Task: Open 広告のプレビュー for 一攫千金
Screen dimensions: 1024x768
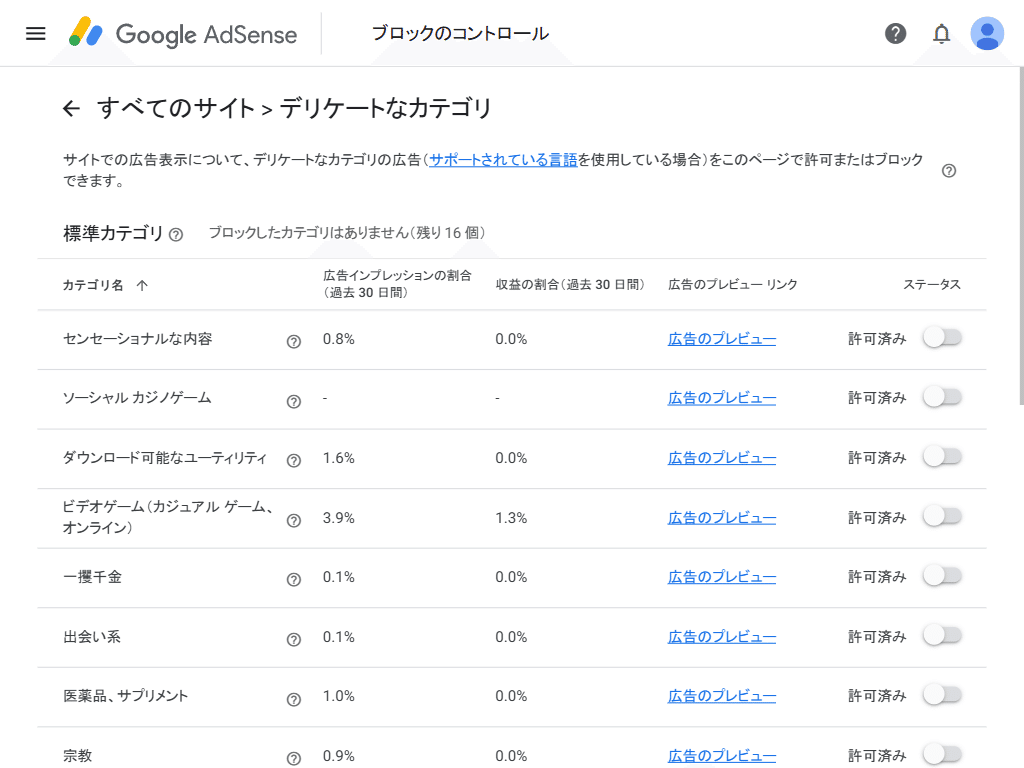Action: [722, 577]
